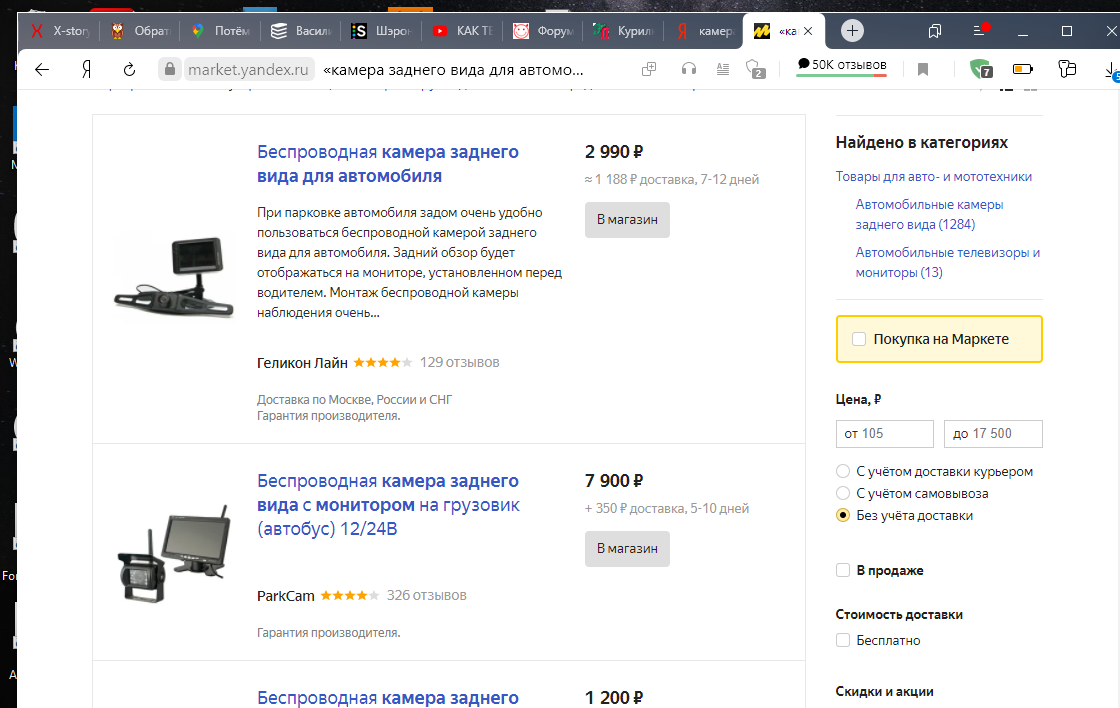The height and width of the screenshot is (708, 1120).
Task: Open the 129 отзывов reviews link
Action: 459,363
